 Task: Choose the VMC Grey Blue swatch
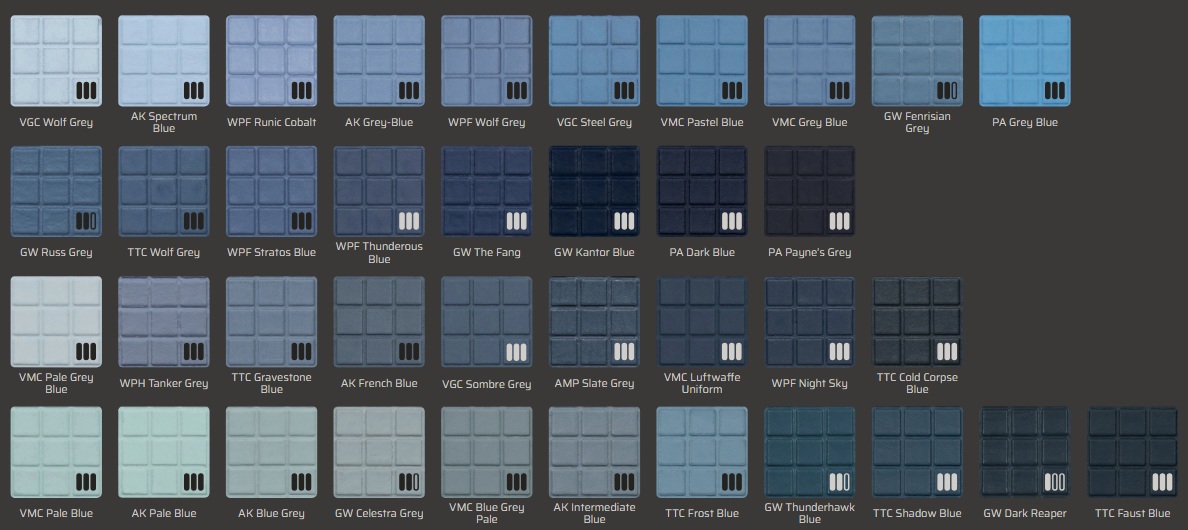[809, 61]
